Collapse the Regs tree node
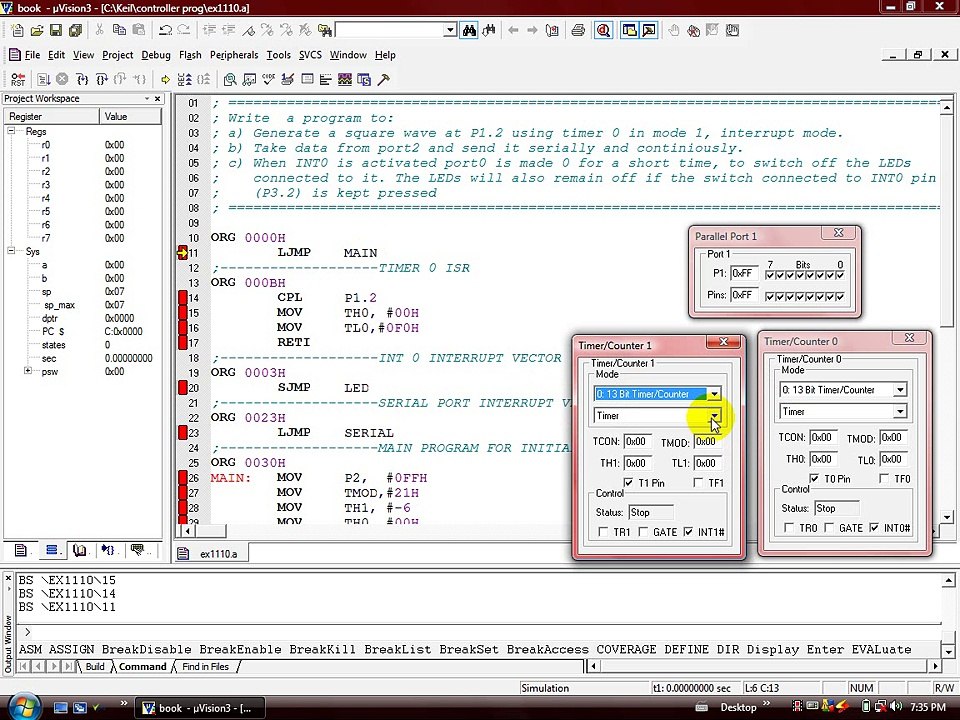The image size is (960, 720). point(11,131)
